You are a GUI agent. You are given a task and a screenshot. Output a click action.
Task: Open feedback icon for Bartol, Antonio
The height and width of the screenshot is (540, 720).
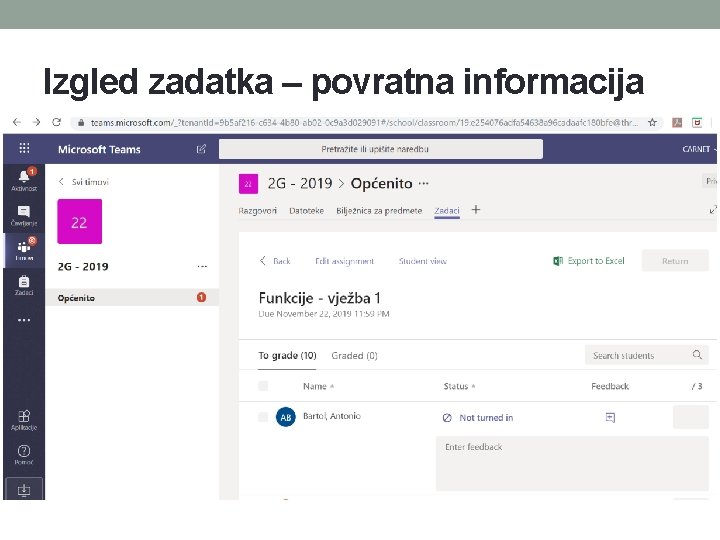coord(610,417)
